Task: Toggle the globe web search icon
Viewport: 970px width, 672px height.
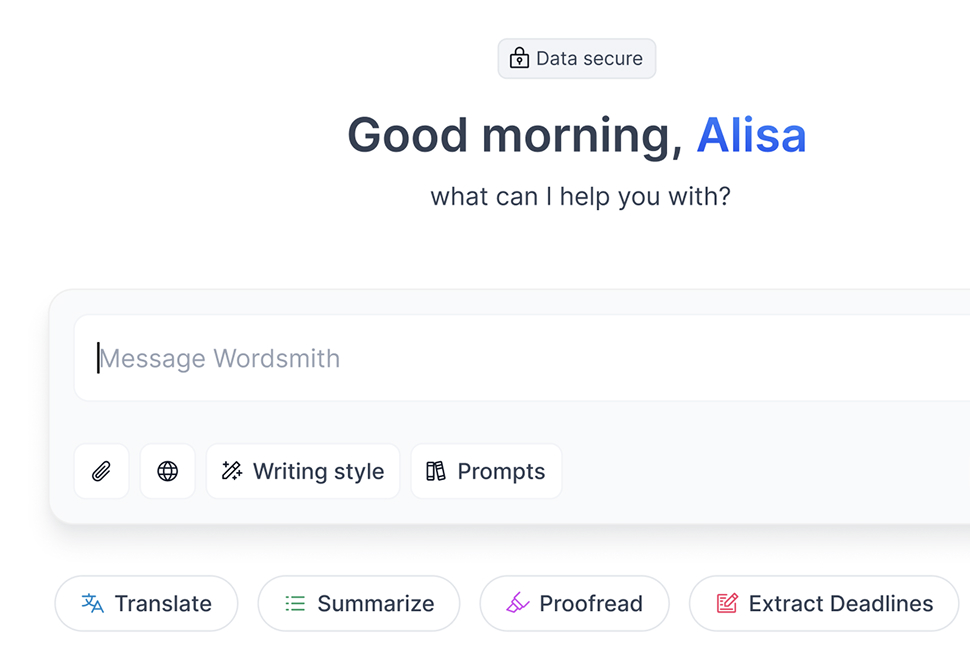Action: pyautogui.click(x=168, y=471)
